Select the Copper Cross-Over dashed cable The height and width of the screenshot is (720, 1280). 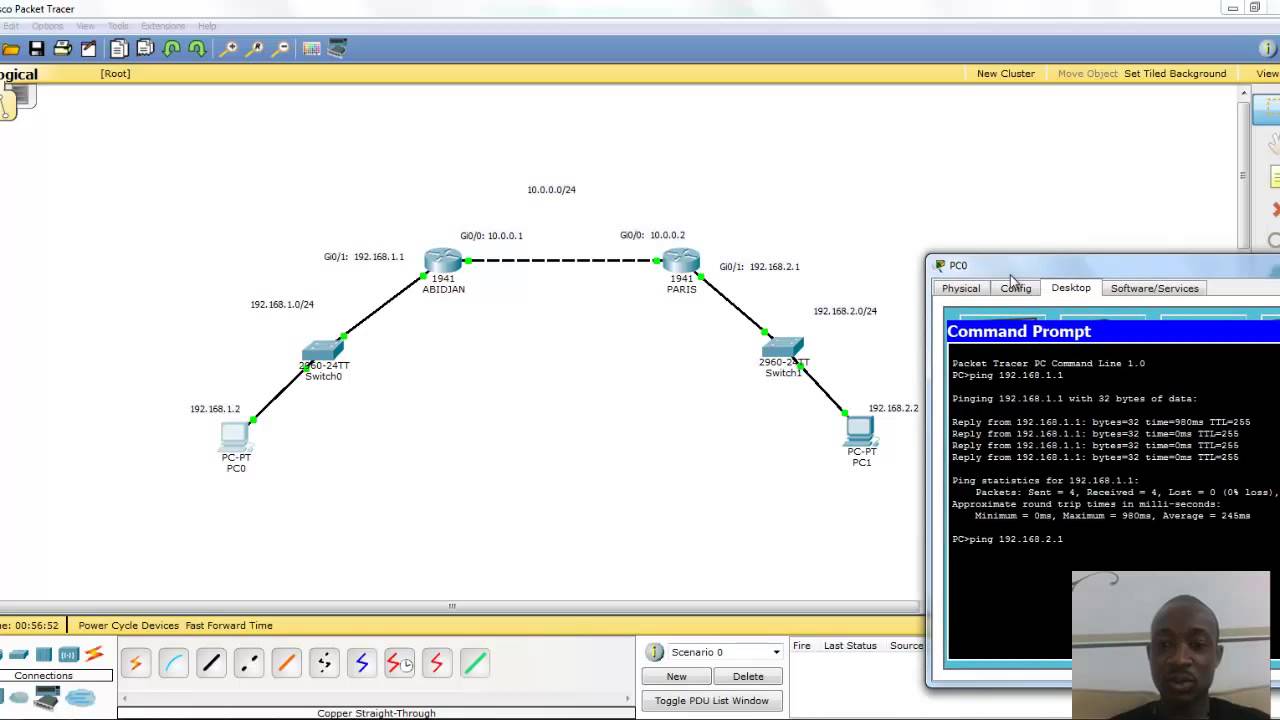249,662
